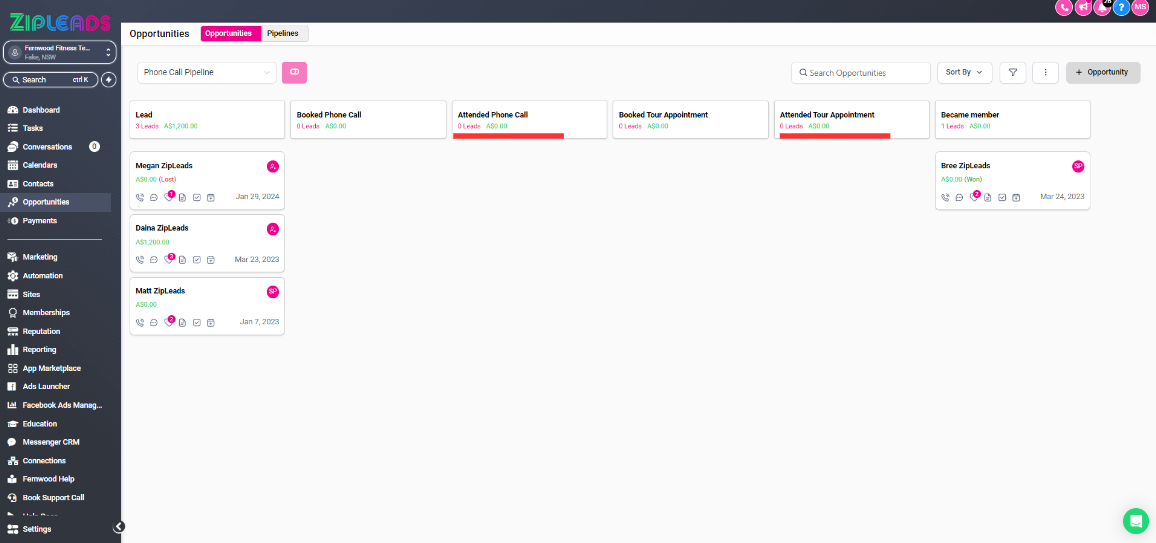Click the tags icon on Bree ZipLeads card
1156x543 pixels.
point(974,197)
